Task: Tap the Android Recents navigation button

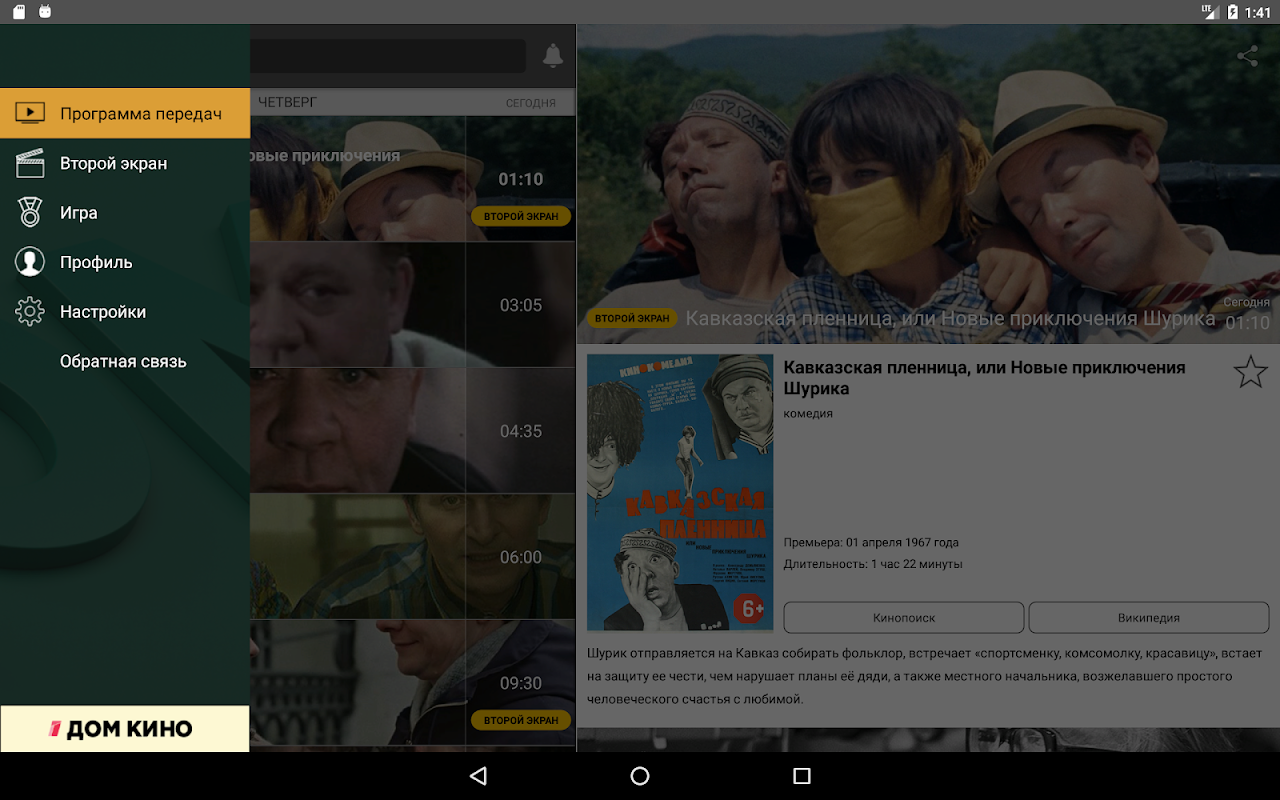Action: click(x=801, y=776)
